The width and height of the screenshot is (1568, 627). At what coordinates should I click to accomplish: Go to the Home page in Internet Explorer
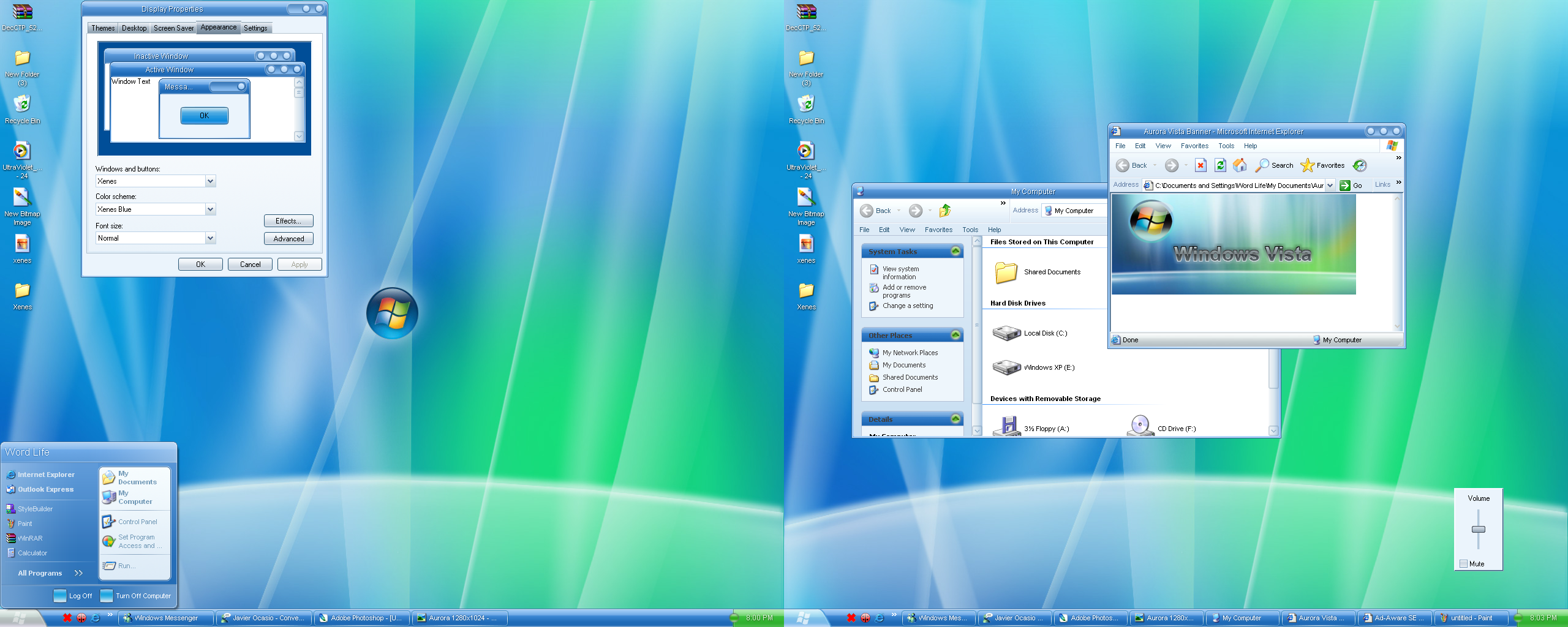tap(1240, 165)
